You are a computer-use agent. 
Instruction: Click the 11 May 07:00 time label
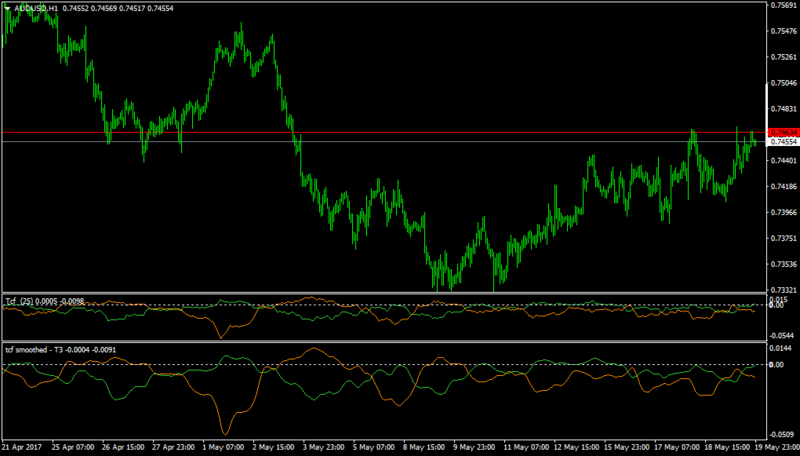tap(526, 447)
